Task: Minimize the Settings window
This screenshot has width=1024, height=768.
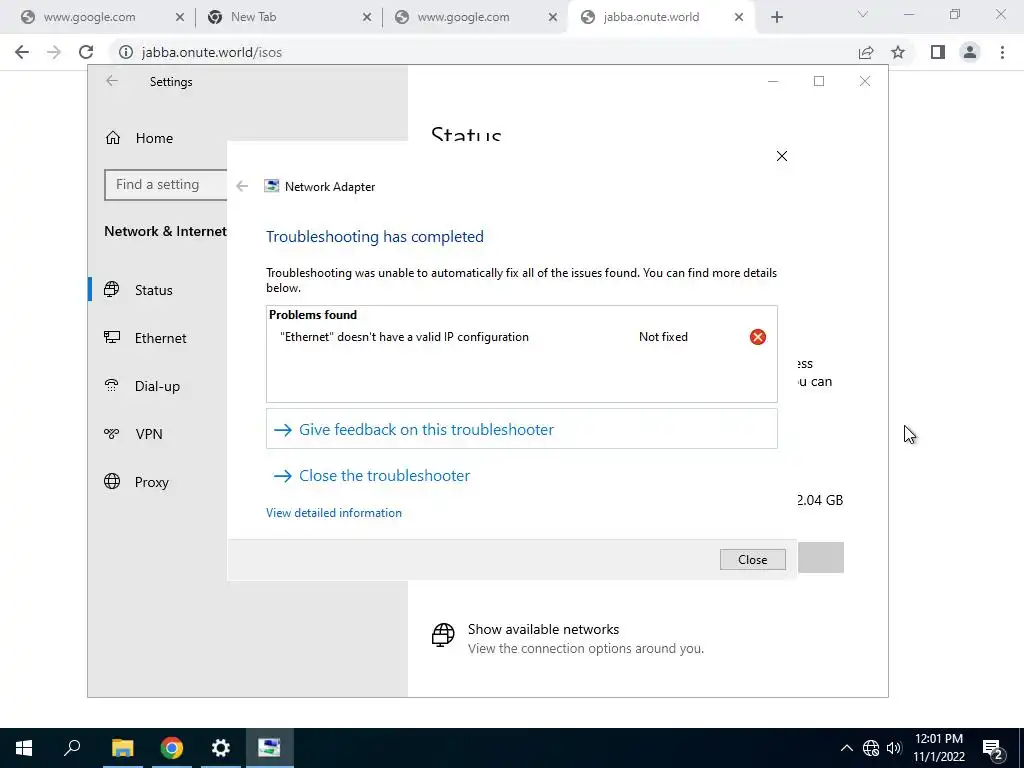Action: pyautogui.click(x=773, y=81)
